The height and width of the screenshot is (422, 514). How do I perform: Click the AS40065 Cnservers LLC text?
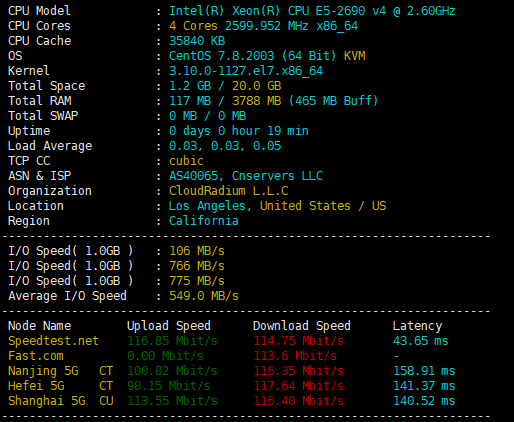246,176
